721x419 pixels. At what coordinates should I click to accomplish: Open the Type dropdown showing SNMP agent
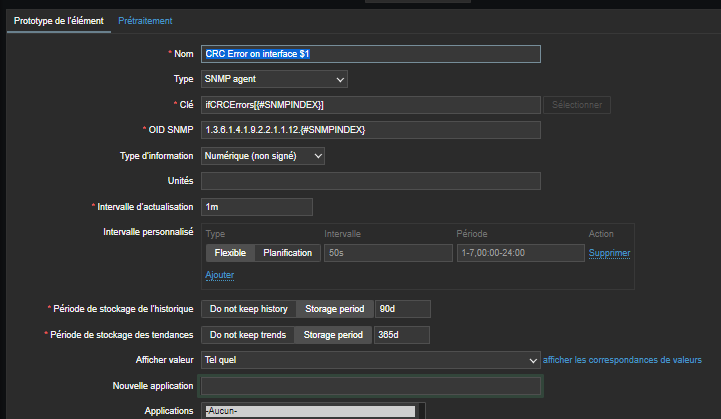coord(274,79)
